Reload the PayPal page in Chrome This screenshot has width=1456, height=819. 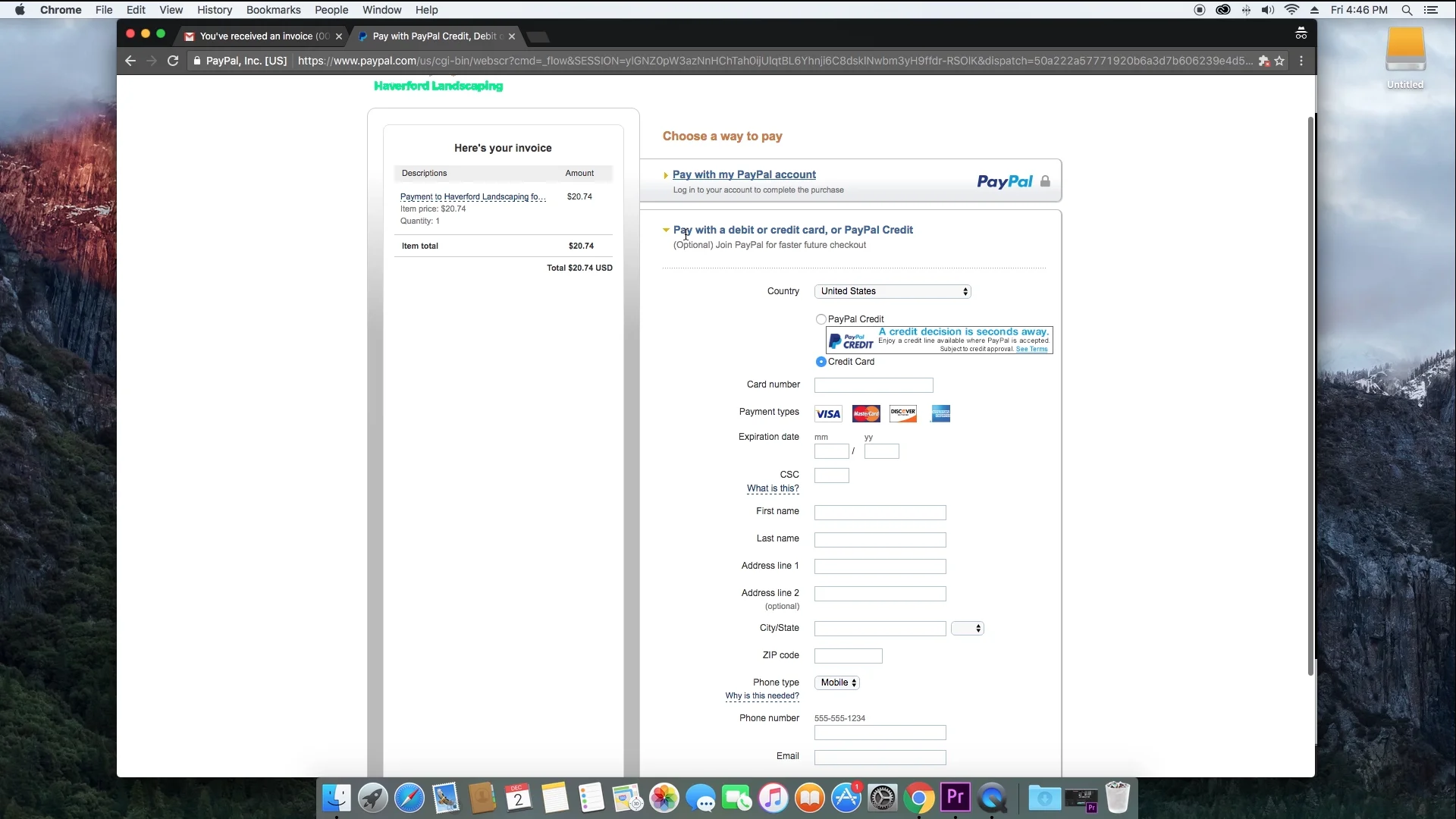coord(173,61)
